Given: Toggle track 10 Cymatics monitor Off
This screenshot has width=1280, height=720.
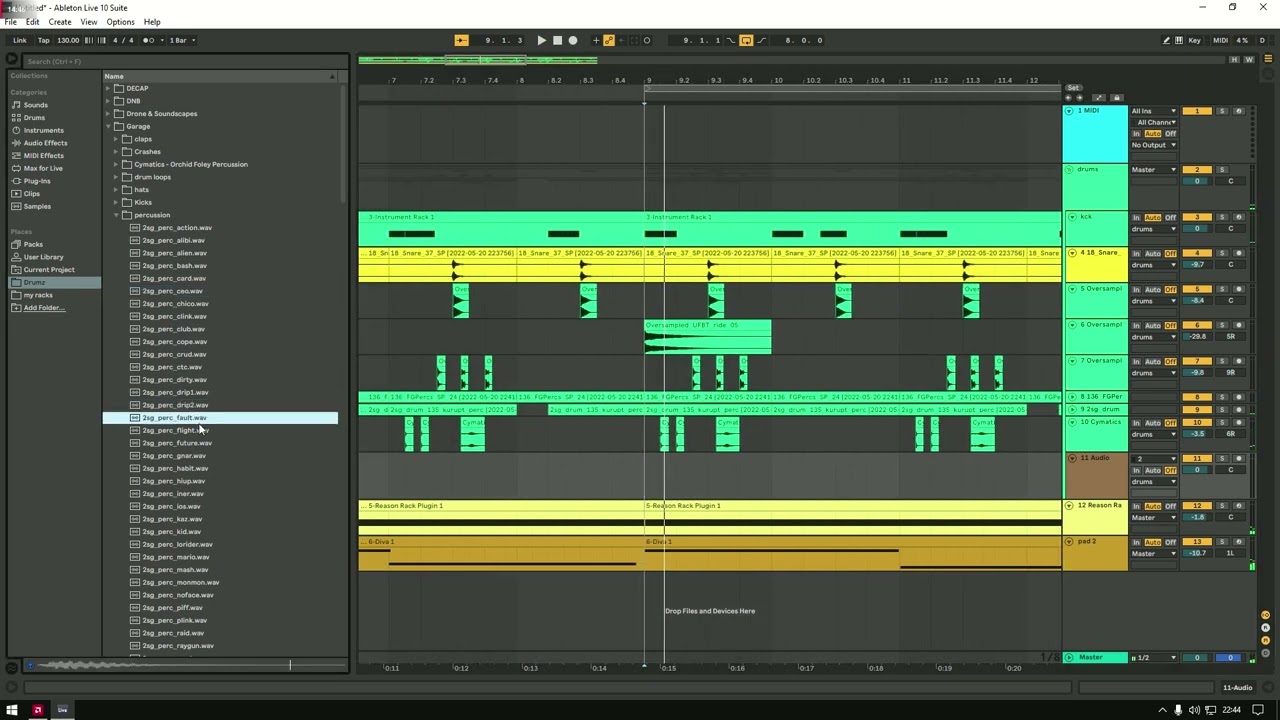Looking at the screenshot, I should coord(1170,422).
